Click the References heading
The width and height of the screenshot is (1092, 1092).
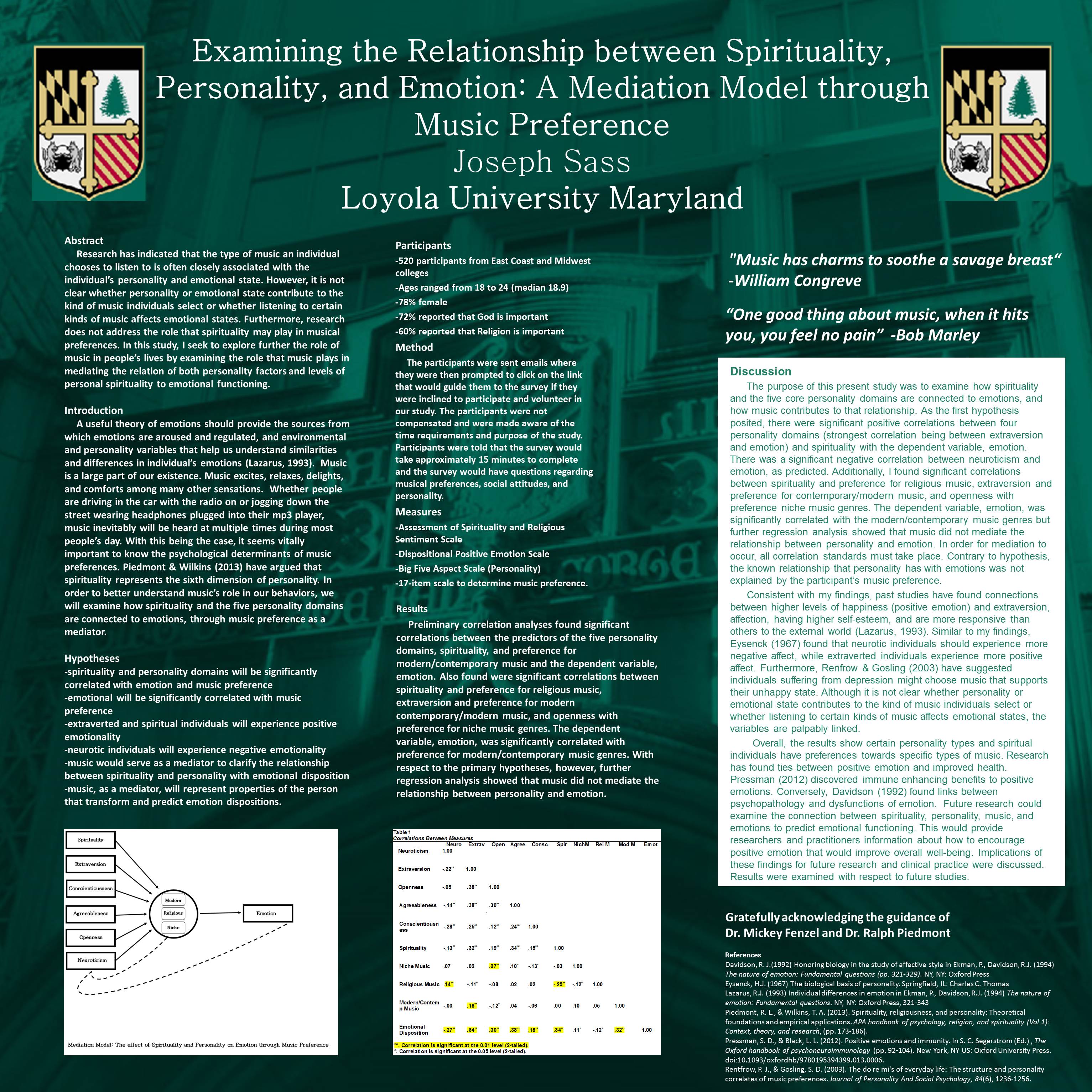point(743,955)
